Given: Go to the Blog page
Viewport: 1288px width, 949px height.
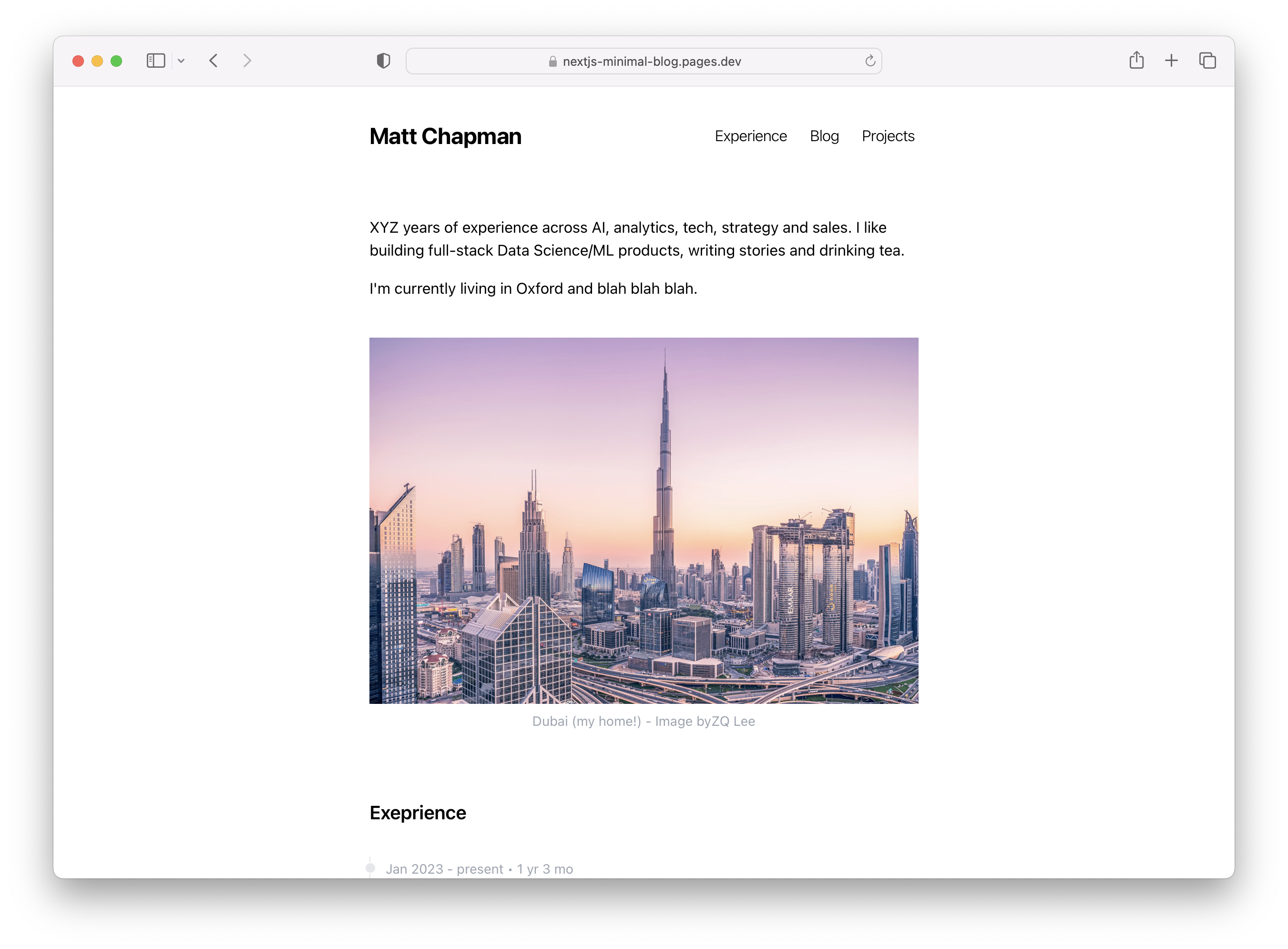Looking at the screenshot, I should tap(824, 136).
